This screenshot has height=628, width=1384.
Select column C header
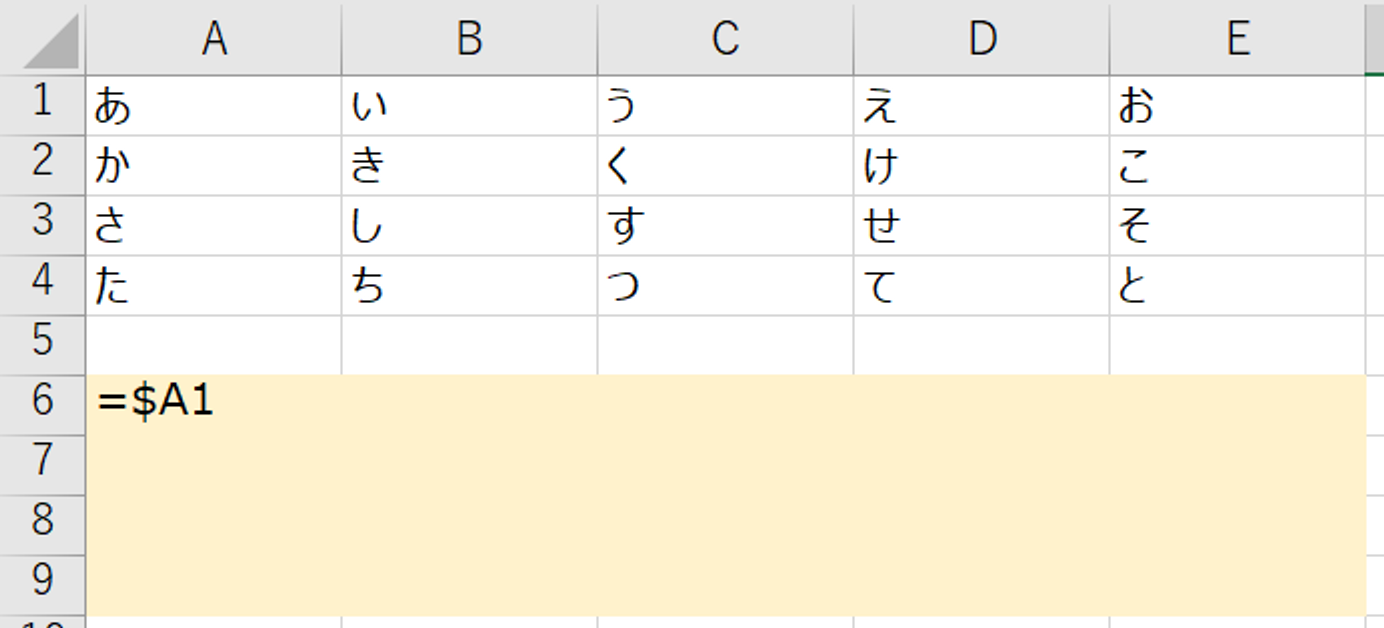click(725, 38)
